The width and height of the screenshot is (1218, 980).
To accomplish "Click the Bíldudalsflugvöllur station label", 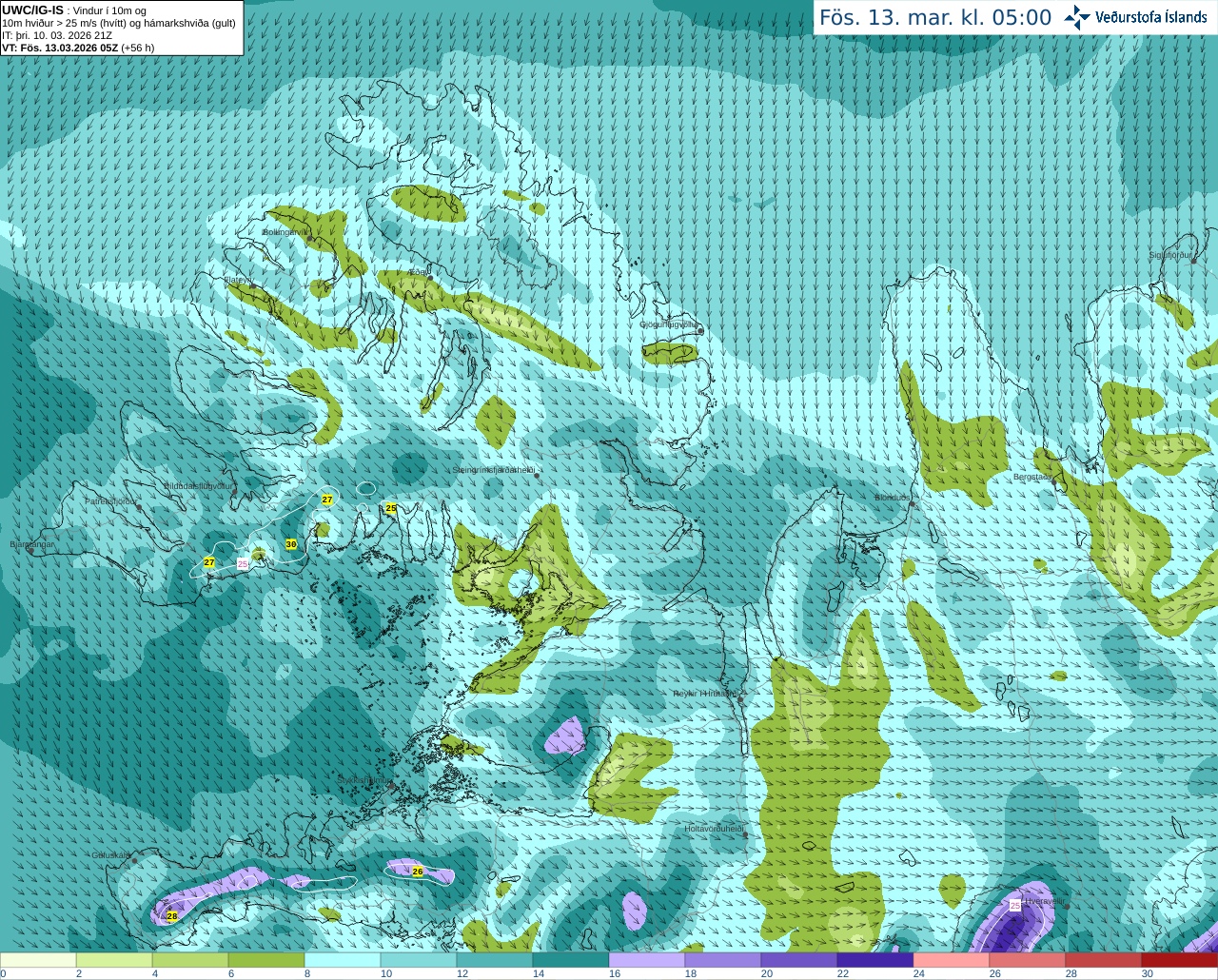I will tap(198, 485).
